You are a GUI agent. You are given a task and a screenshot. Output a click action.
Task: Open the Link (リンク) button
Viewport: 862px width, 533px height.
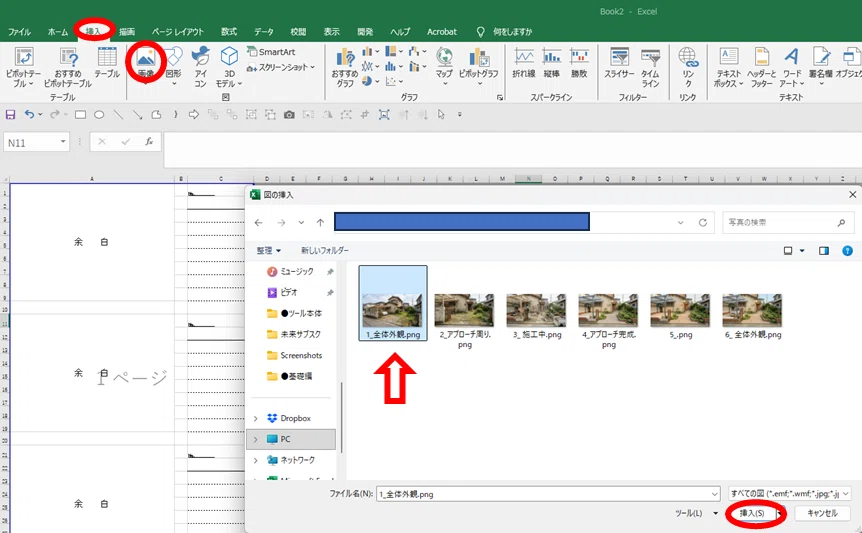688,67
